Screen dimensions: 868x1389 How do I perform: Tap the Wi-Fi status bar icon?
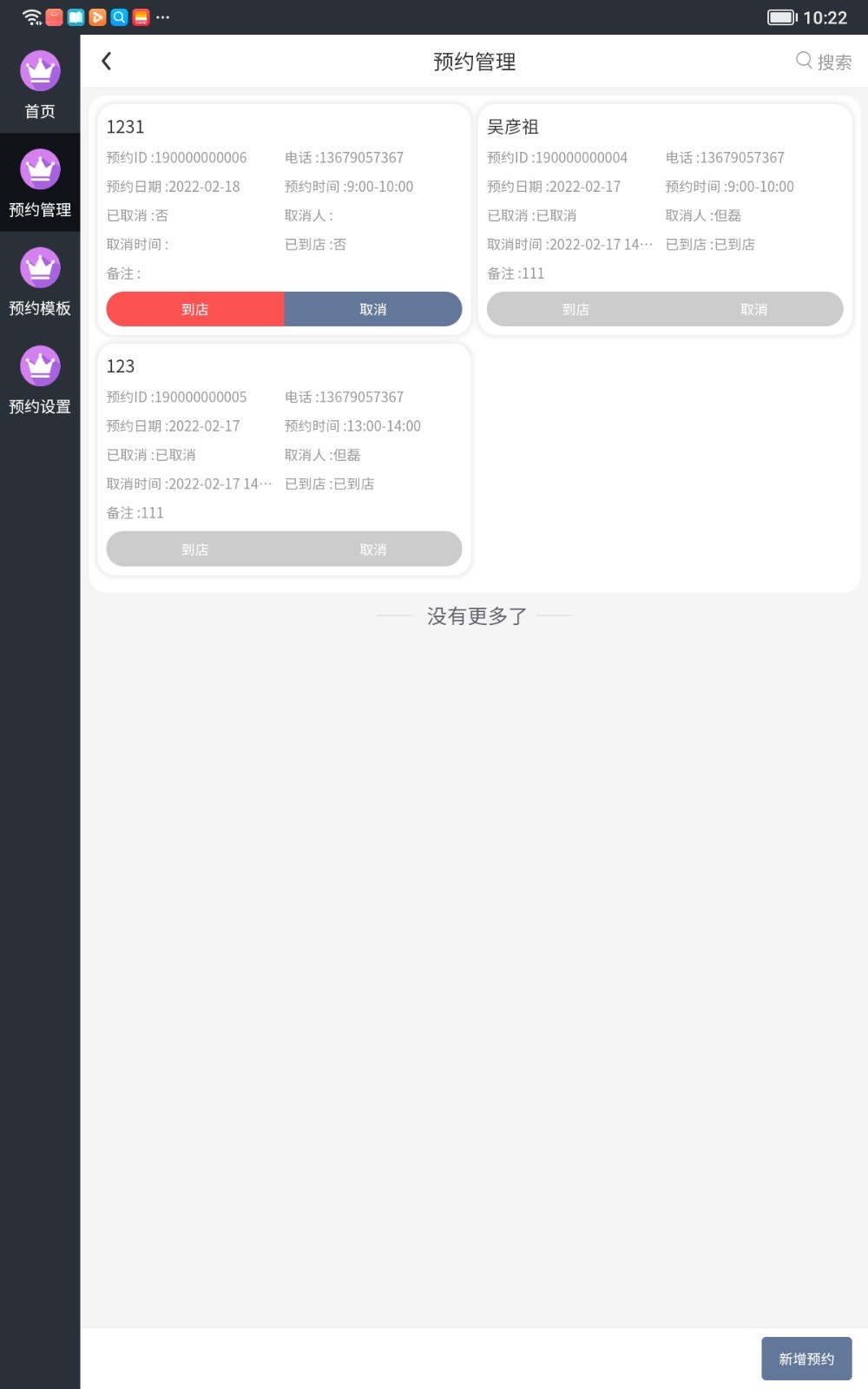(x=32, y=17)
